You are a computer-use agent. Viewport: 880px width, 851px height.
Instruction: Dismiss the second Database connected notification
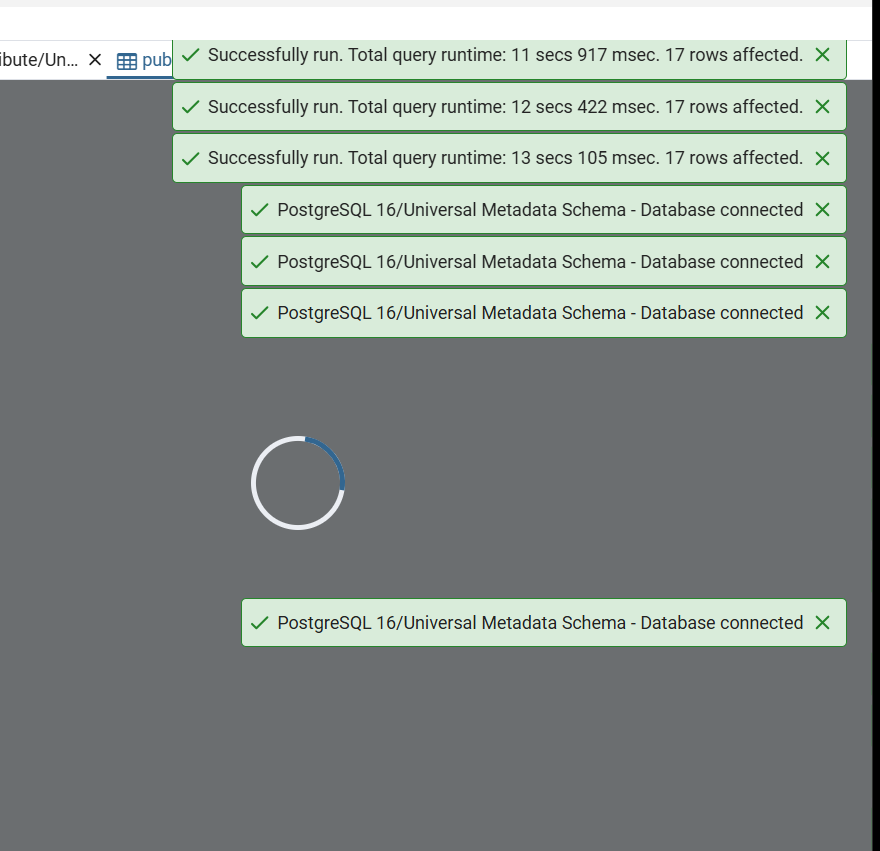822,262
